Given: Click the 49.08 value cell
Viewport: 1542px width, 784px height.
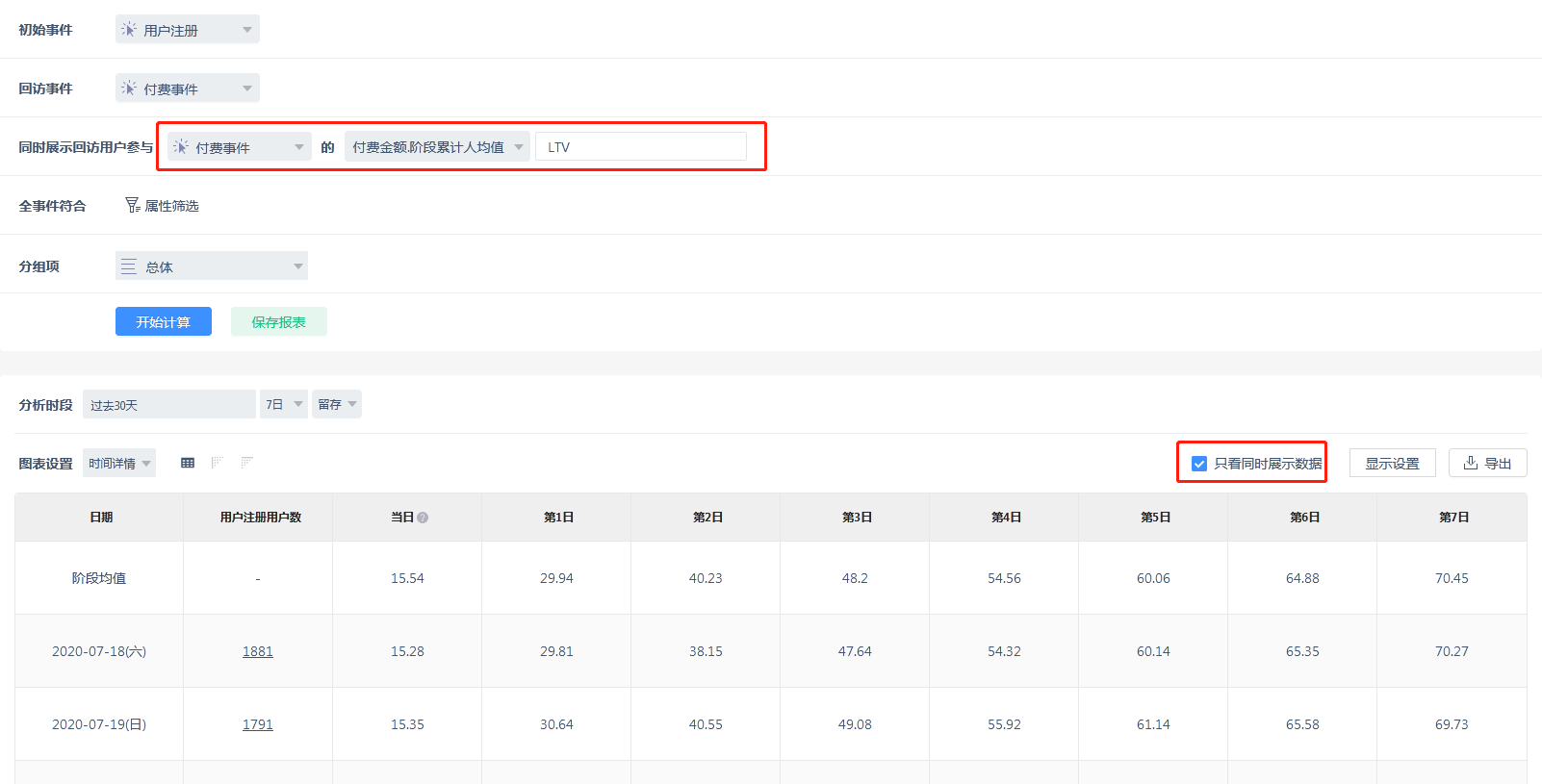Looking at the screenshot, I should pos(856,724).
